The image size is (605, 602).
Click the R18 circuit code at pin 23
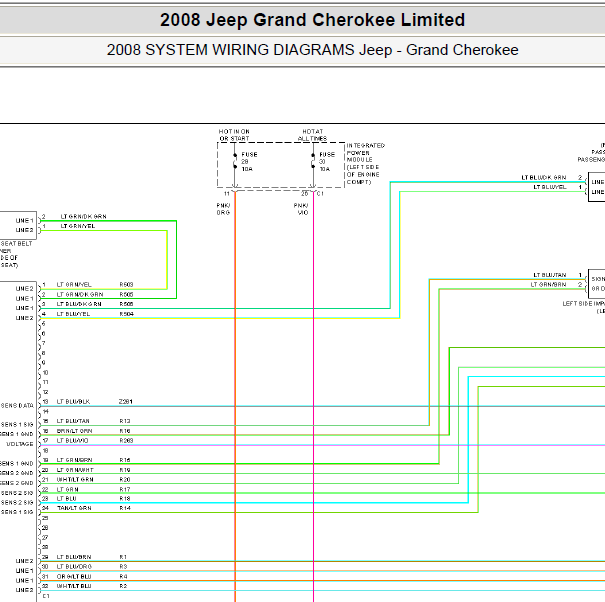125,499
